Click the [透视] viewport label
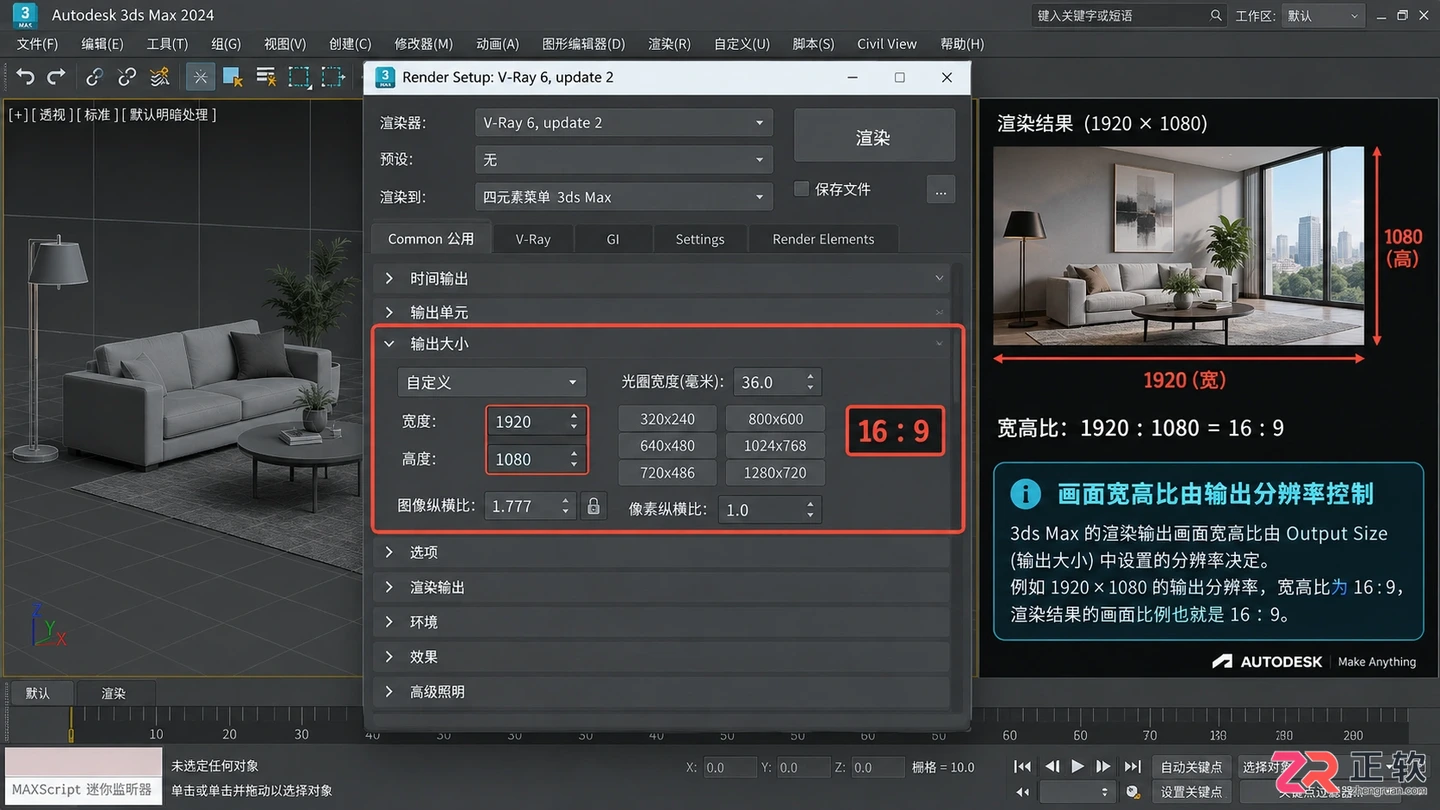Image resolution: width=1440 pixels, height=810 pixels. pyautogui.click(x=52, y=115)
